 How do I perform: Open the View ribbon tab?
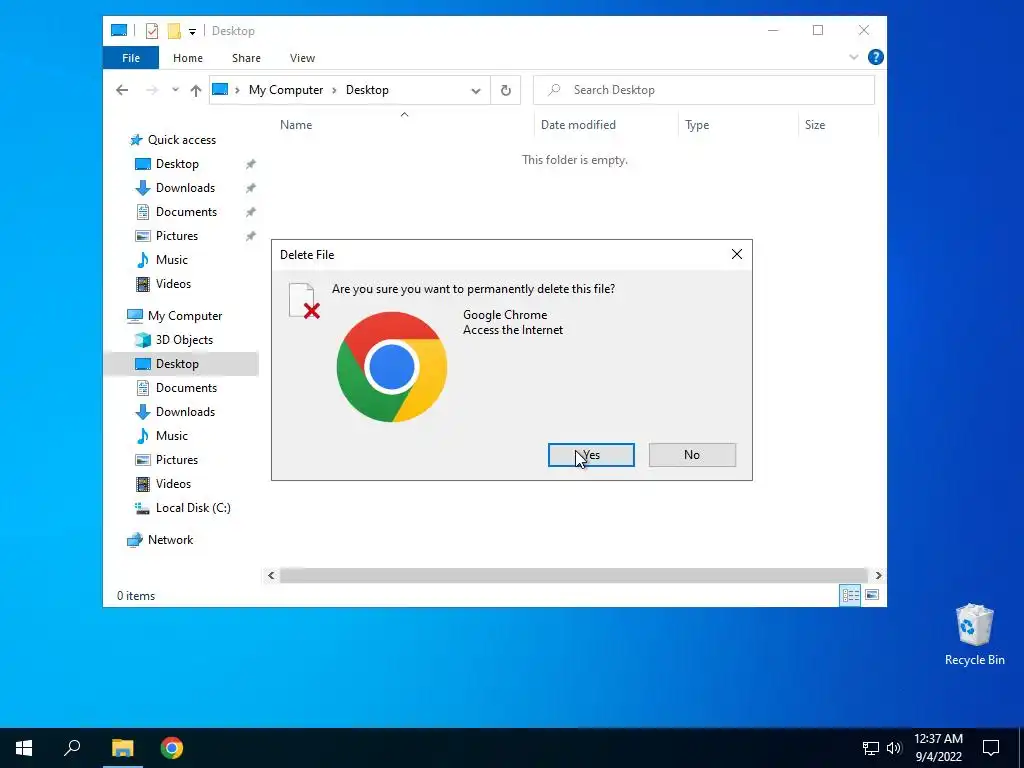coord(302,58)
